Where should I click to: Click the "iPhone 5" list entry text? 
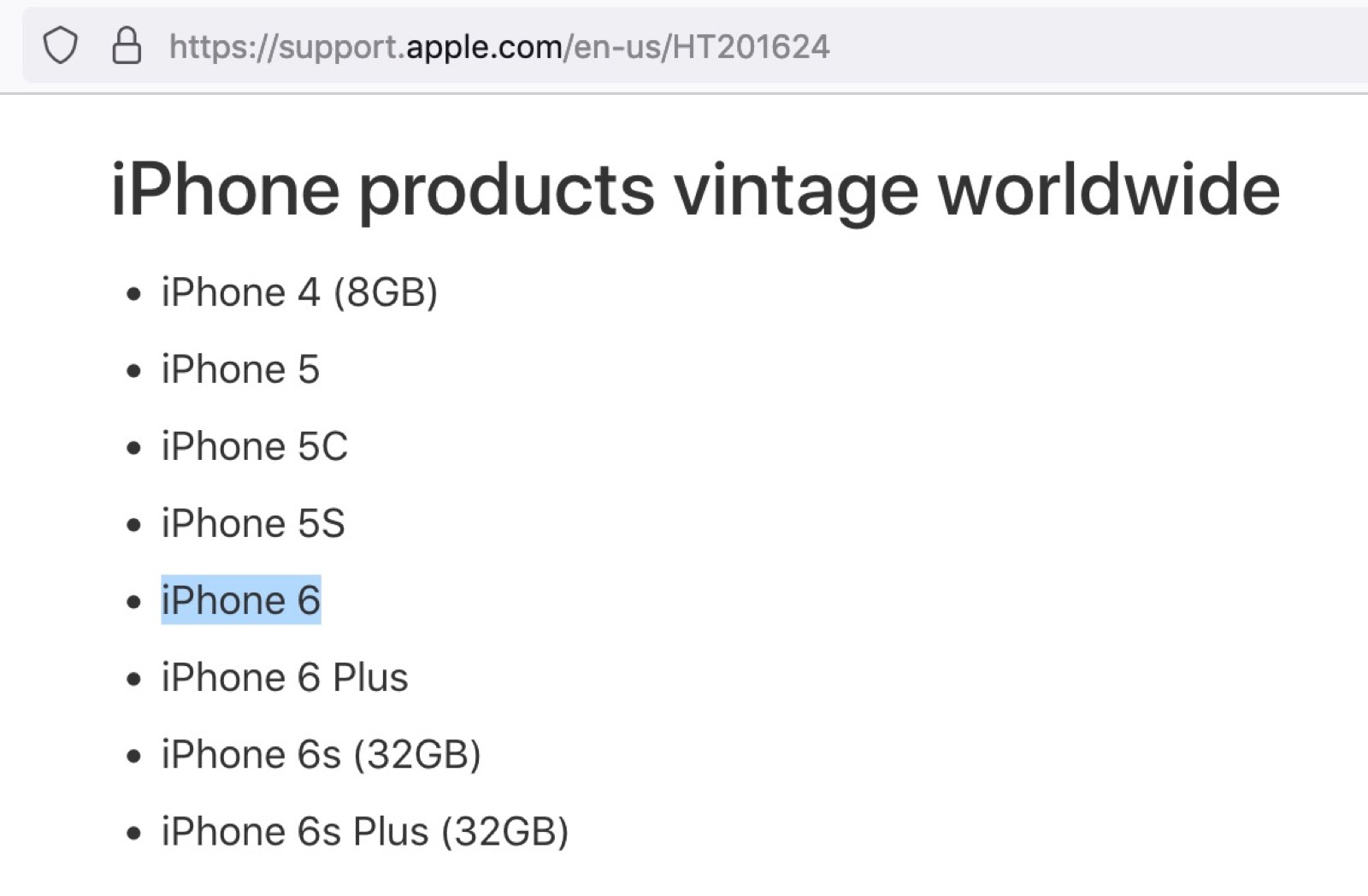(240, 369)
